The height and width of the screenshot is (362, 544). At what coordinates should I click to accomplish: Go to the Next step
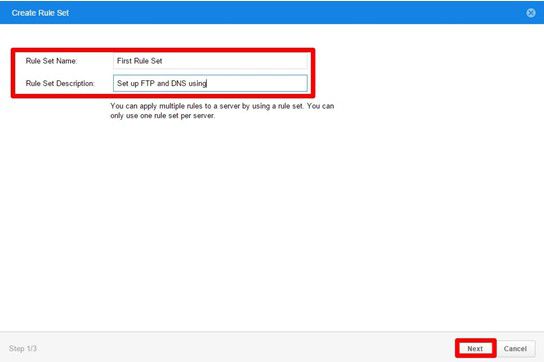(475, 348)
